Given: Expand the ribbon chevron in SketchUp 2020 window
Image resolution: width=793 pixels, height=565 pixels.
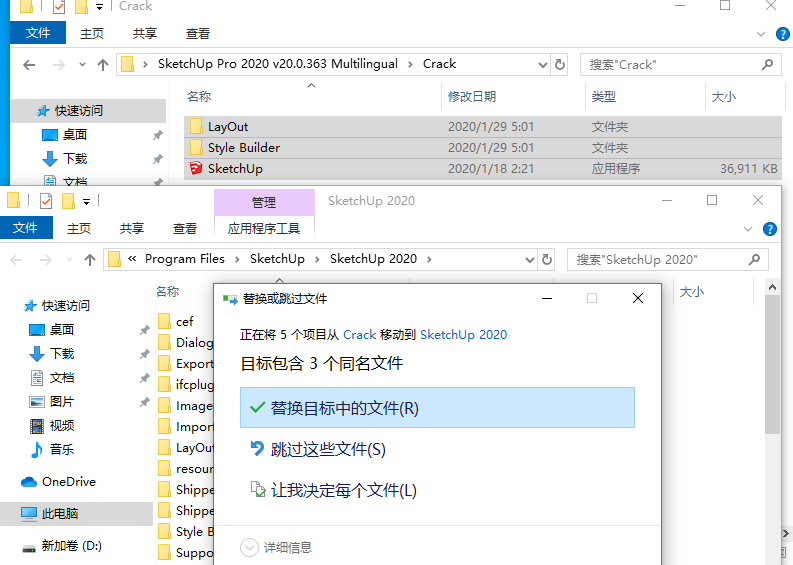Looking at the screenshot, I should (747, 229).
